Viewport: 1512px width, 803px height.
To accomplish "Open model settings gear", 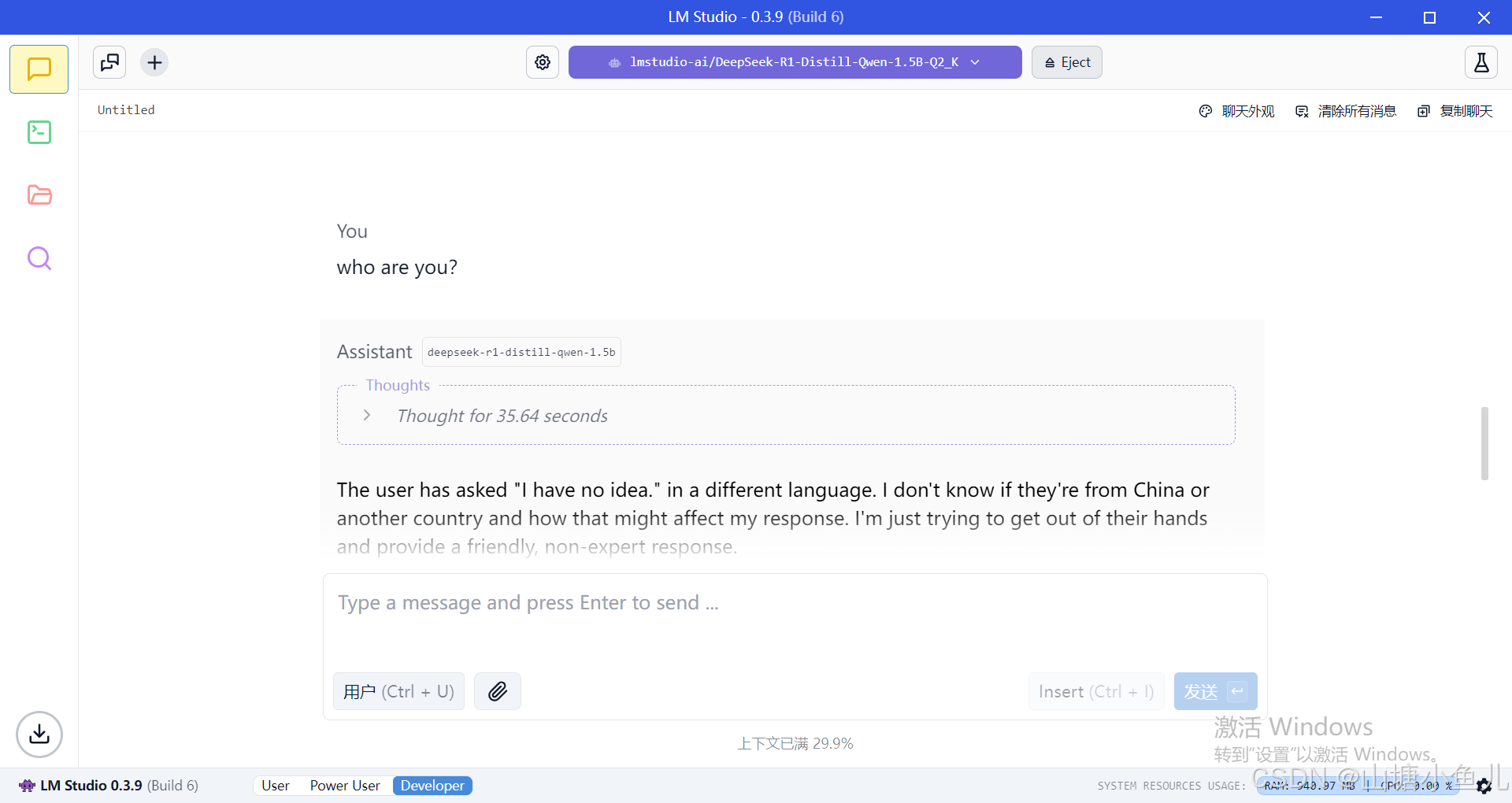I will tap(543, 62).
